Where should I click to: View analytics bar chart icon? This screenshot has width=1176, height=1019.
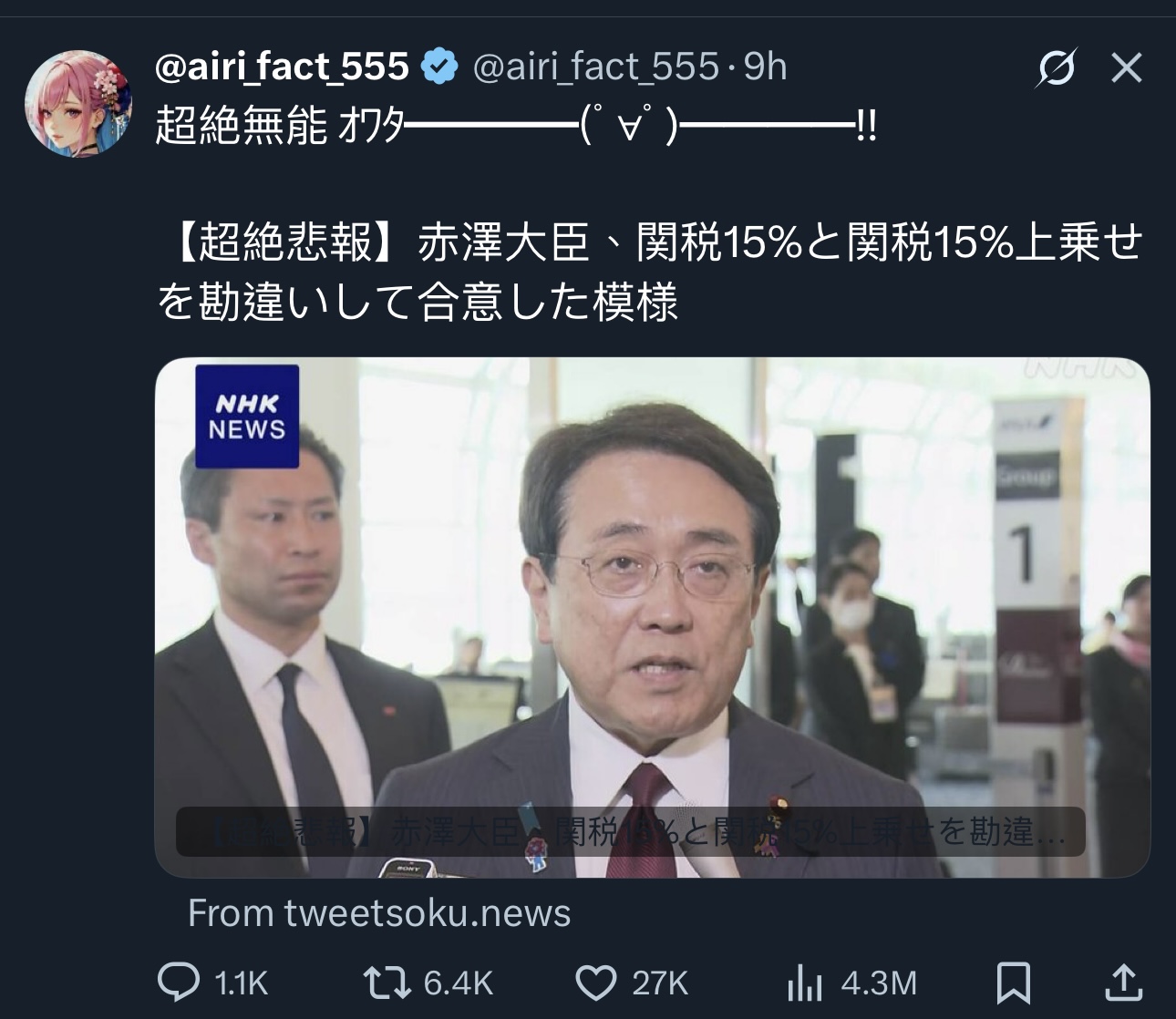[804, 983]
